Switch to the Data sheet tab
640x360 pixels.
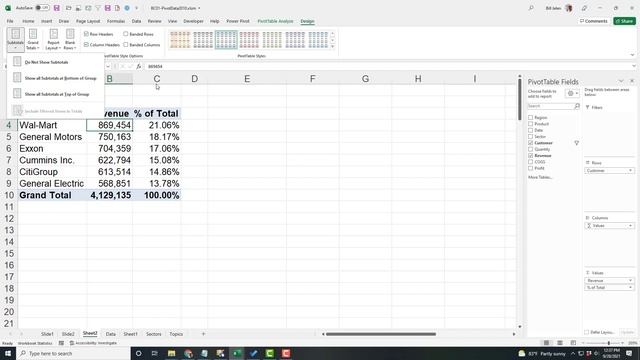pyautogui.click(x=111, y=334)
